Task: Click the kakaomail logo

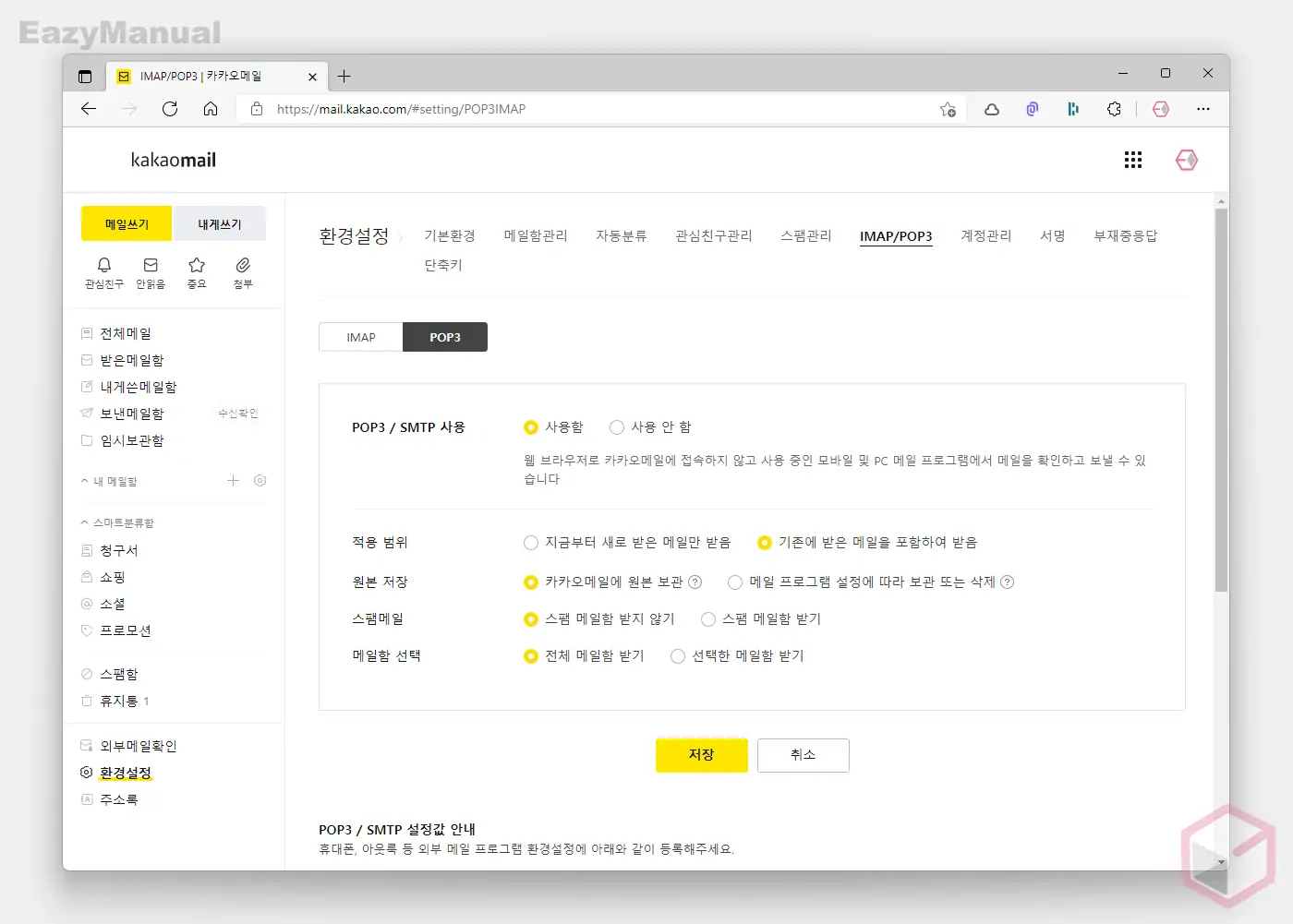Action: pyautogui.click(x=174, y=161)
